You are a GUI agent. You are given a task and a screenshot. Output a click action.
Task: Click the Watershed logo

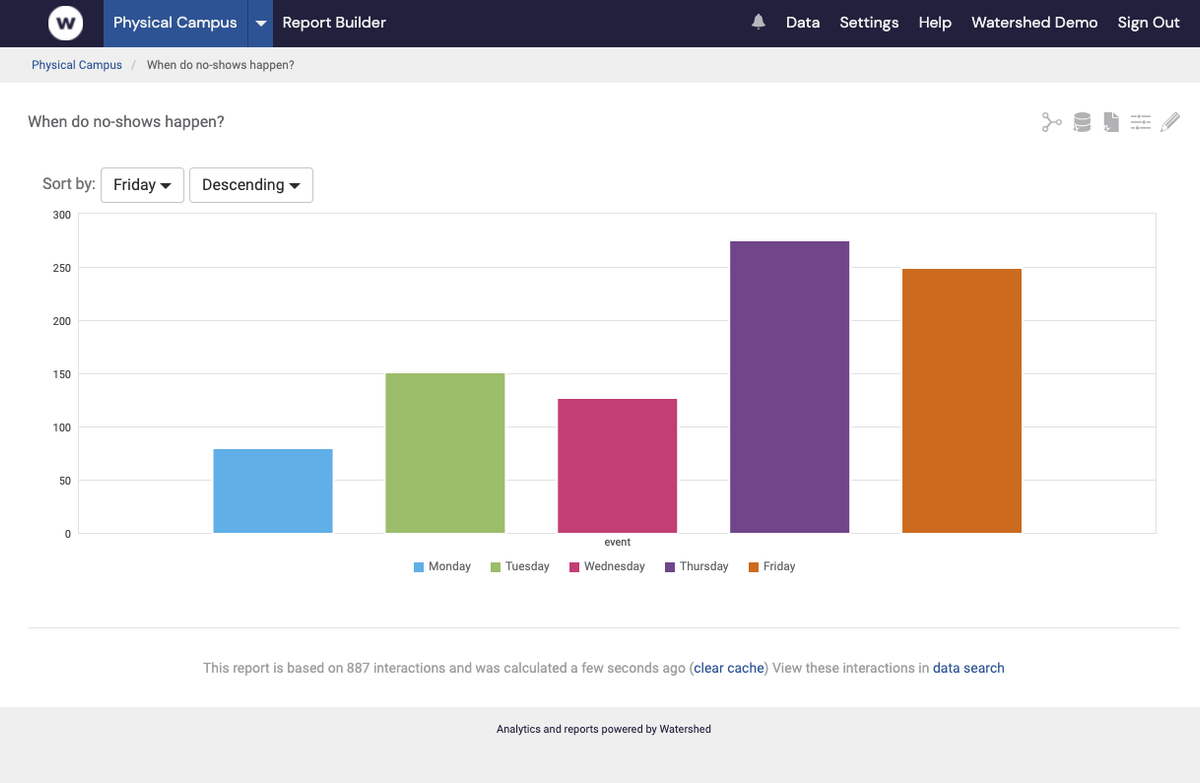(x=64, y=22)
